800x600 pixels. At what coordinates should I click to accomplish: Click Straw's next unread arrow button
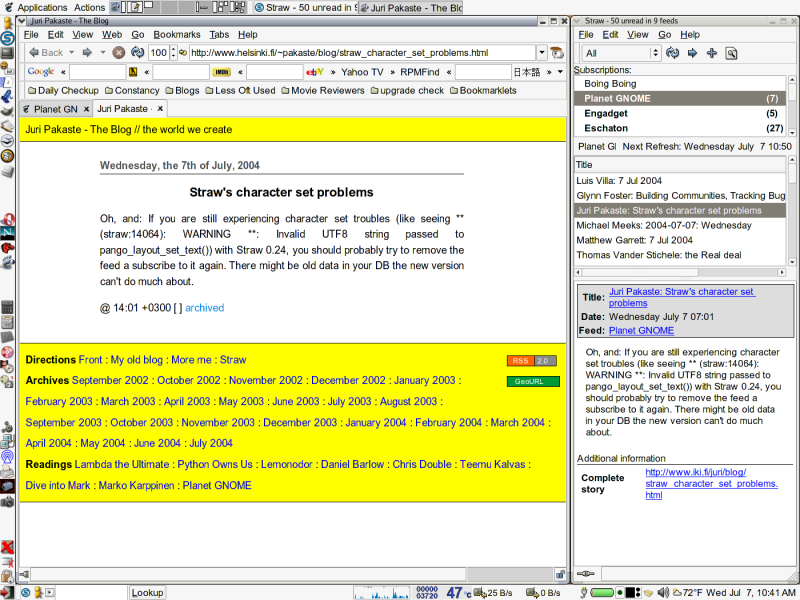[692, 53]
